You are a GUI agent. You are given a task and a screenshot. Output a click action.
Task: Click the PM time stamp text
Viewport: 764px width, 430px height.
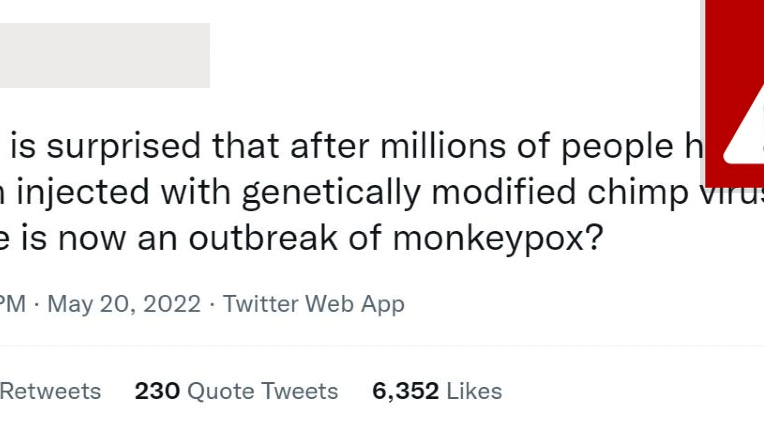pos(13,304)
